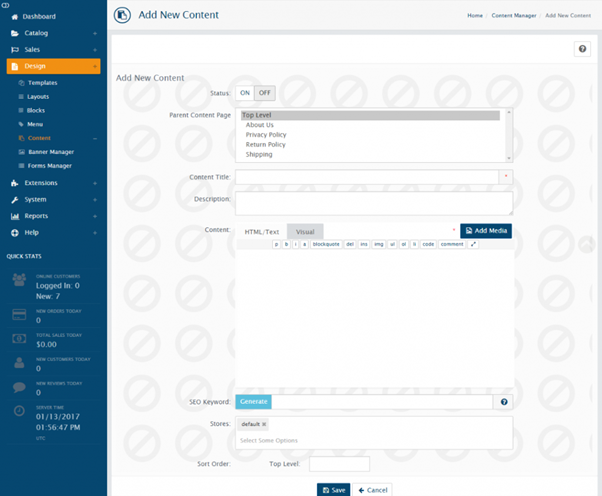
Task: Click the Save button
Action: (x=333, y=489)
